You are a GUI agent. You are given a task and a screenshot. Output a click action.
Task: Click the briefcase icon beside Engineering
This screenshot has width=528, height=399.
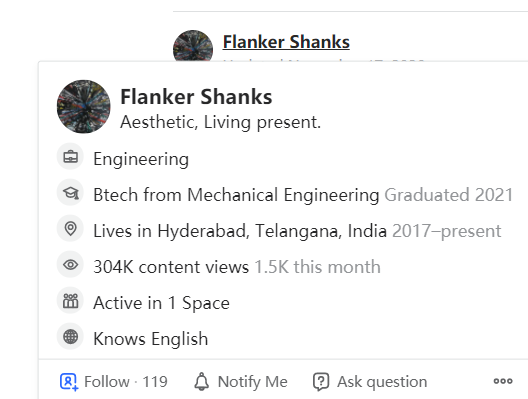point(70,157)
